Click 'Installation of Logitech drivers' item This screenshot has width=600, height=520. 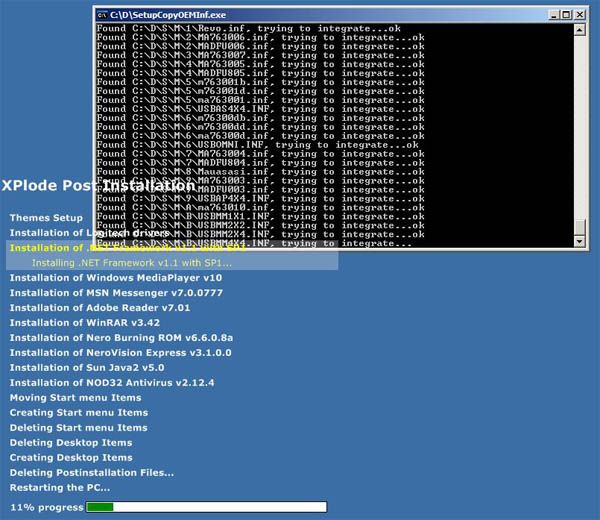pos(89,233)
